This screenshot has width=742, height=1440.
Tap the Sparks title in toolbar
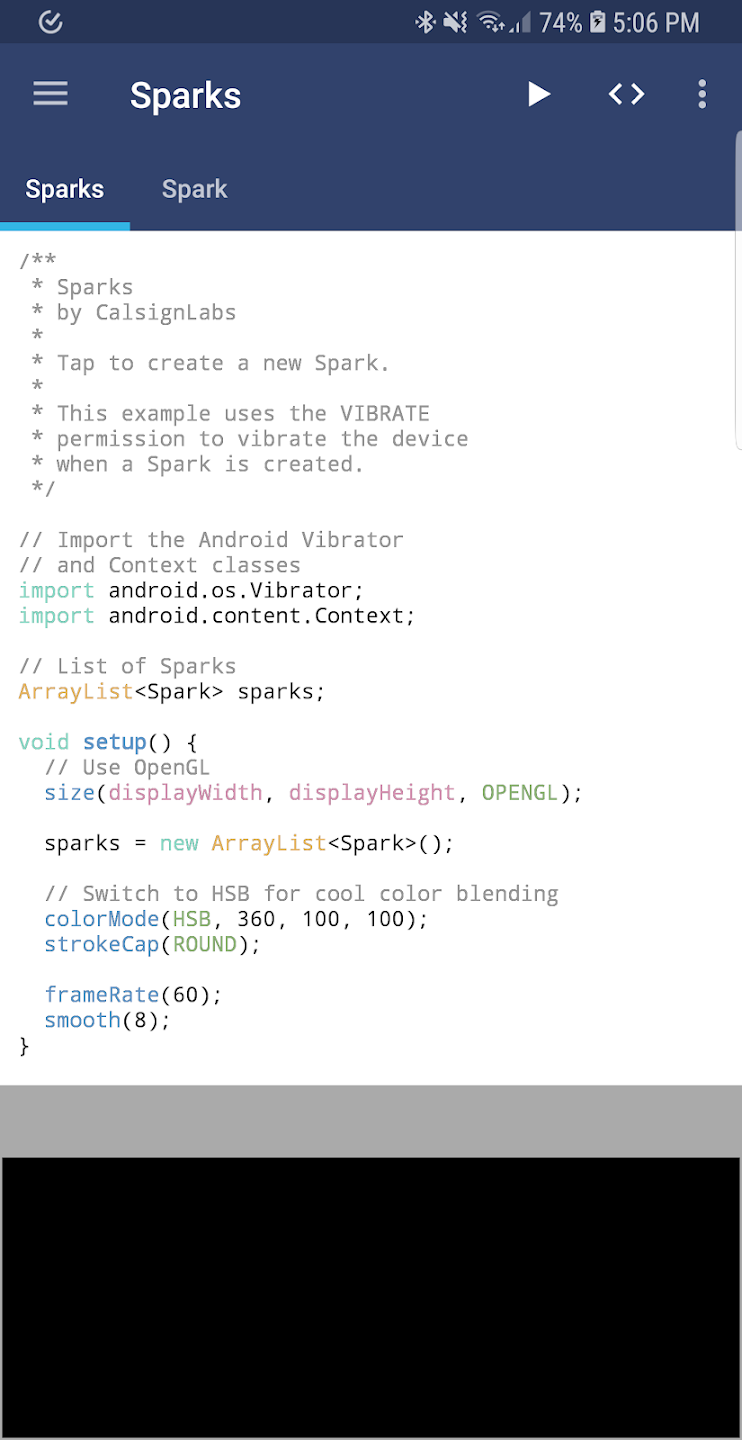[x=185, y=96]
